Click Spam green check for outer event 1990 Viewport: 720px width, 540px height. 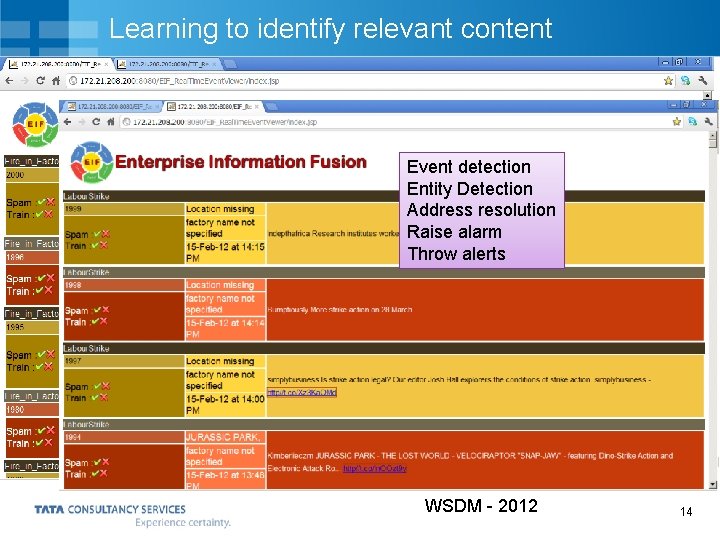coord(41,431)
